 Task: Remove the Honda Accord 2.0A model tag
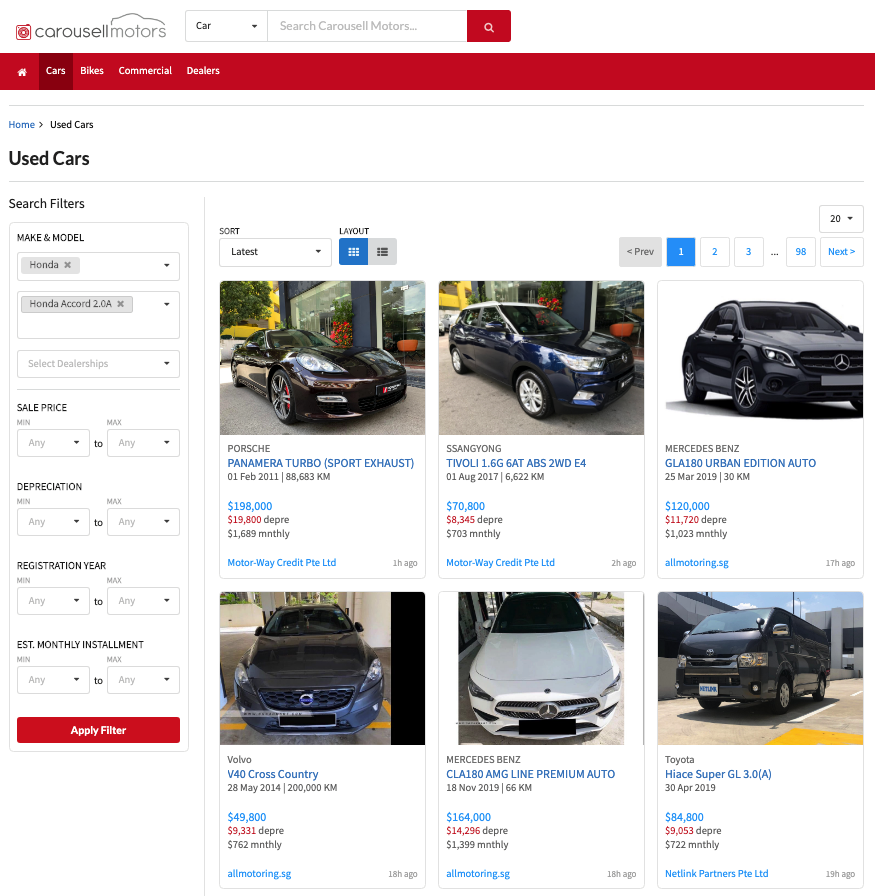(x=120, y=304)
